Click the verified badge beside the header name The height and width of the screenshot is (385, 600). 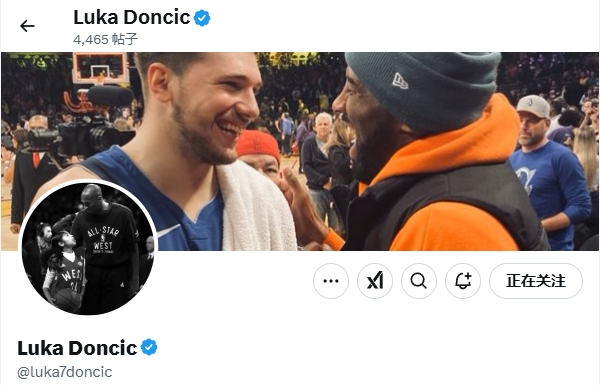(x=202, y=18)
